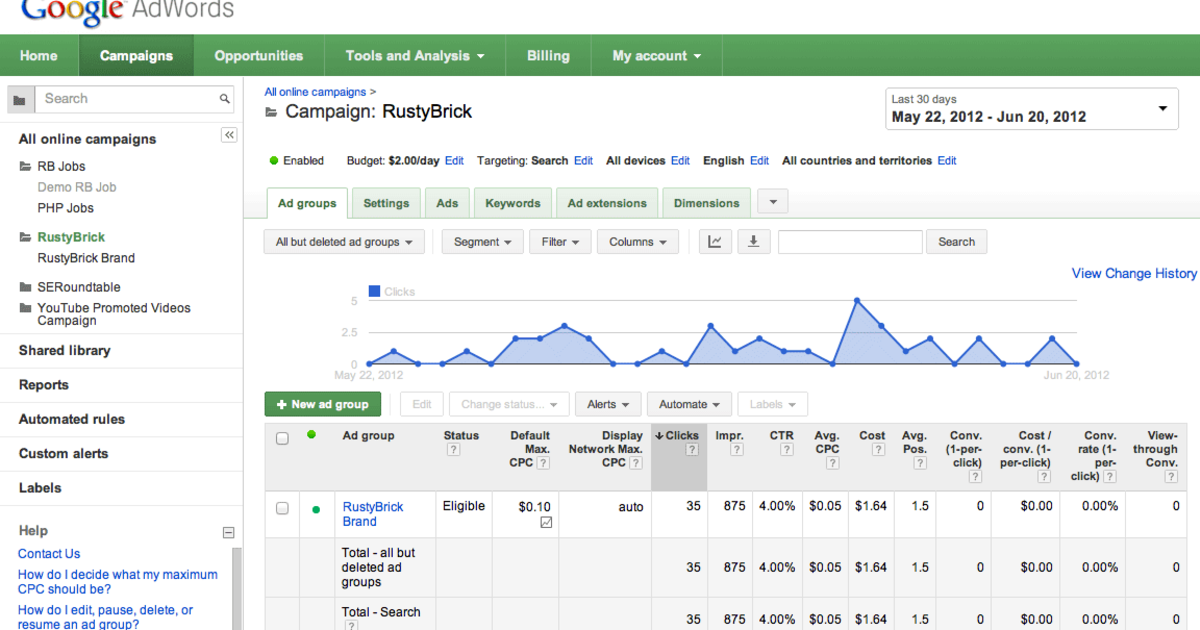The height and width of the screenshot is (630, 1200).
Task: Click the green enabled status dot for RustyBrick Brand
Action: click(x=316, y=506)
